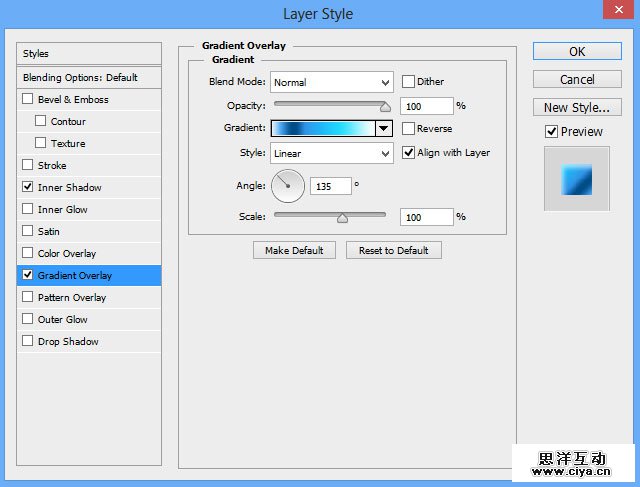Screen dimensions: 640x487
Task: Click the Angle value input field
Action: [331, 185]
